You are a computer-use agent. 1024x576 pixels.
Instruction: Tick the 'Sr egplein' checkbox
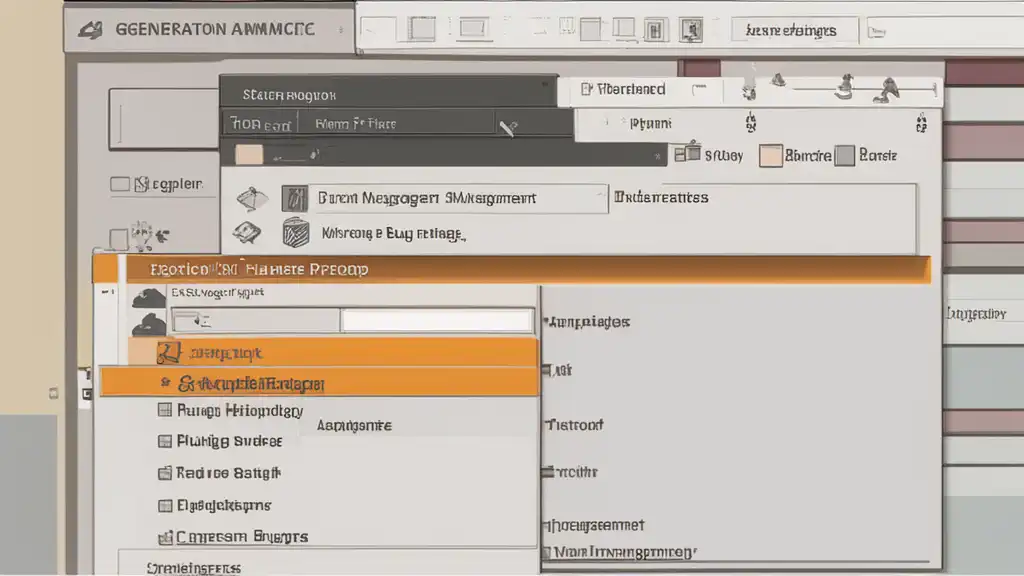120,184
